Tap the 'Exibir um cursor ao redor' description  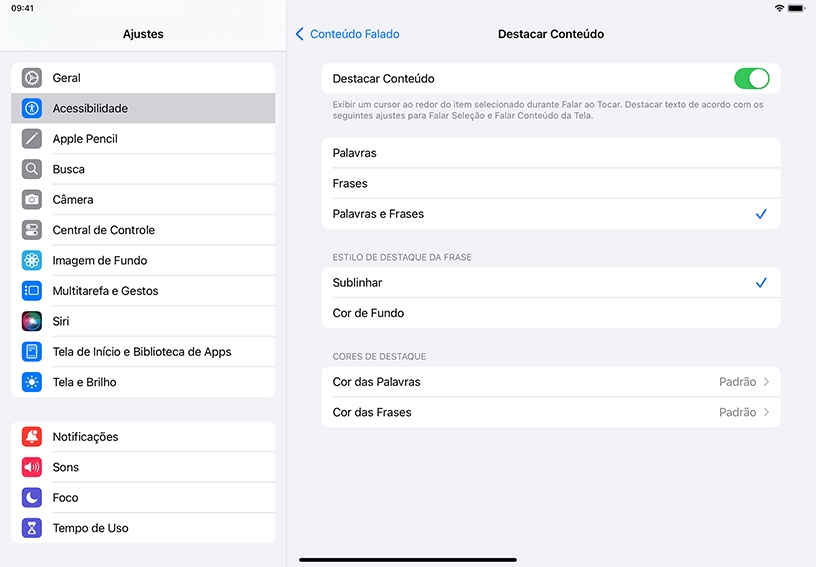click(547, 110)
